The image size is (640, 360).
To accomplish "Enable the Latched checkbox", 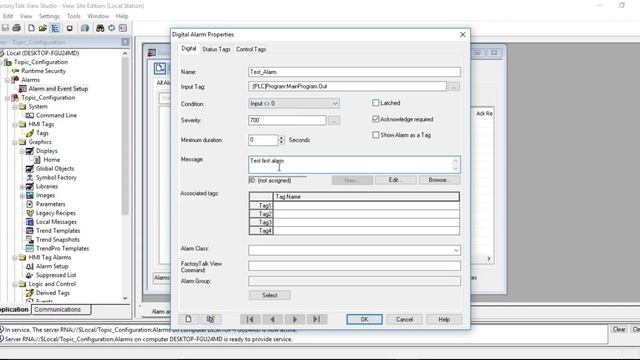I will tap(376, 103).
